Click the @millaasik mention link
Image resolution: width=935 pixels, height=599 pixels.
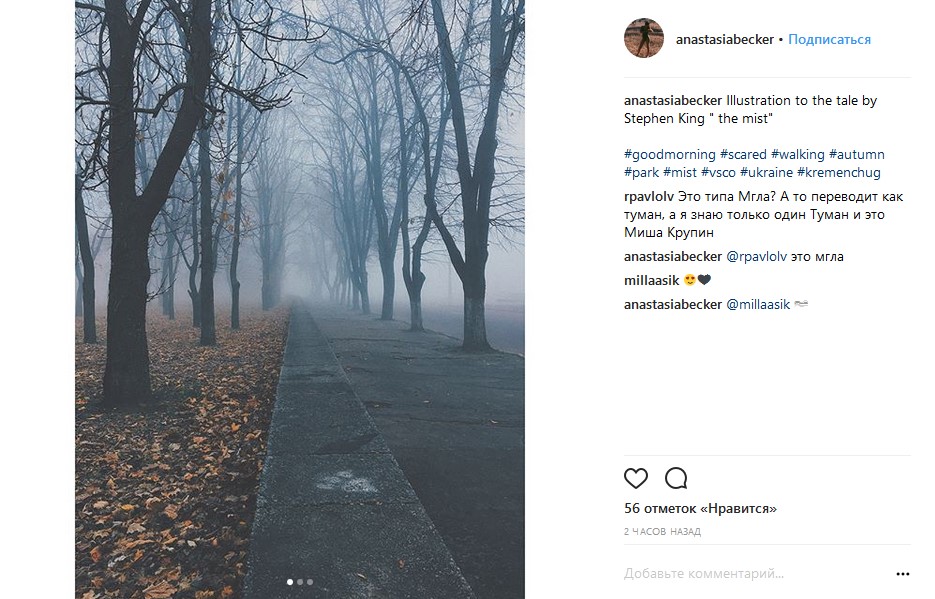(x=758, y=304)
